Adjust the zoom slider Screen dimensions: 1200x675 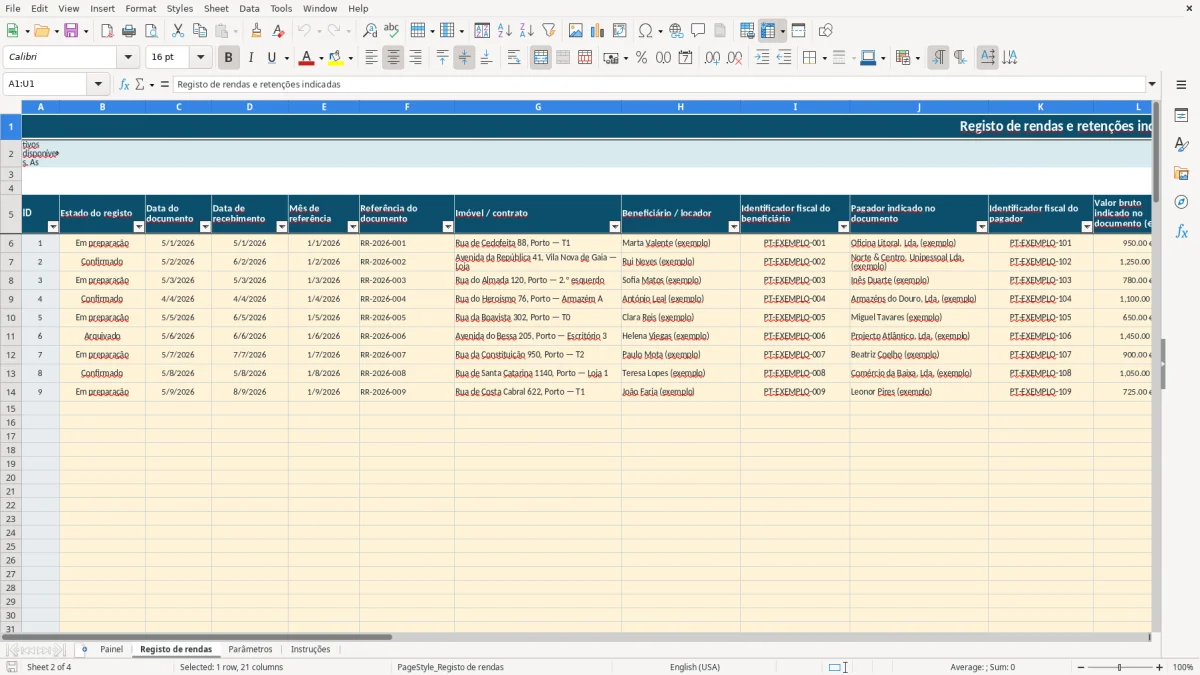tap(1120, 667)
